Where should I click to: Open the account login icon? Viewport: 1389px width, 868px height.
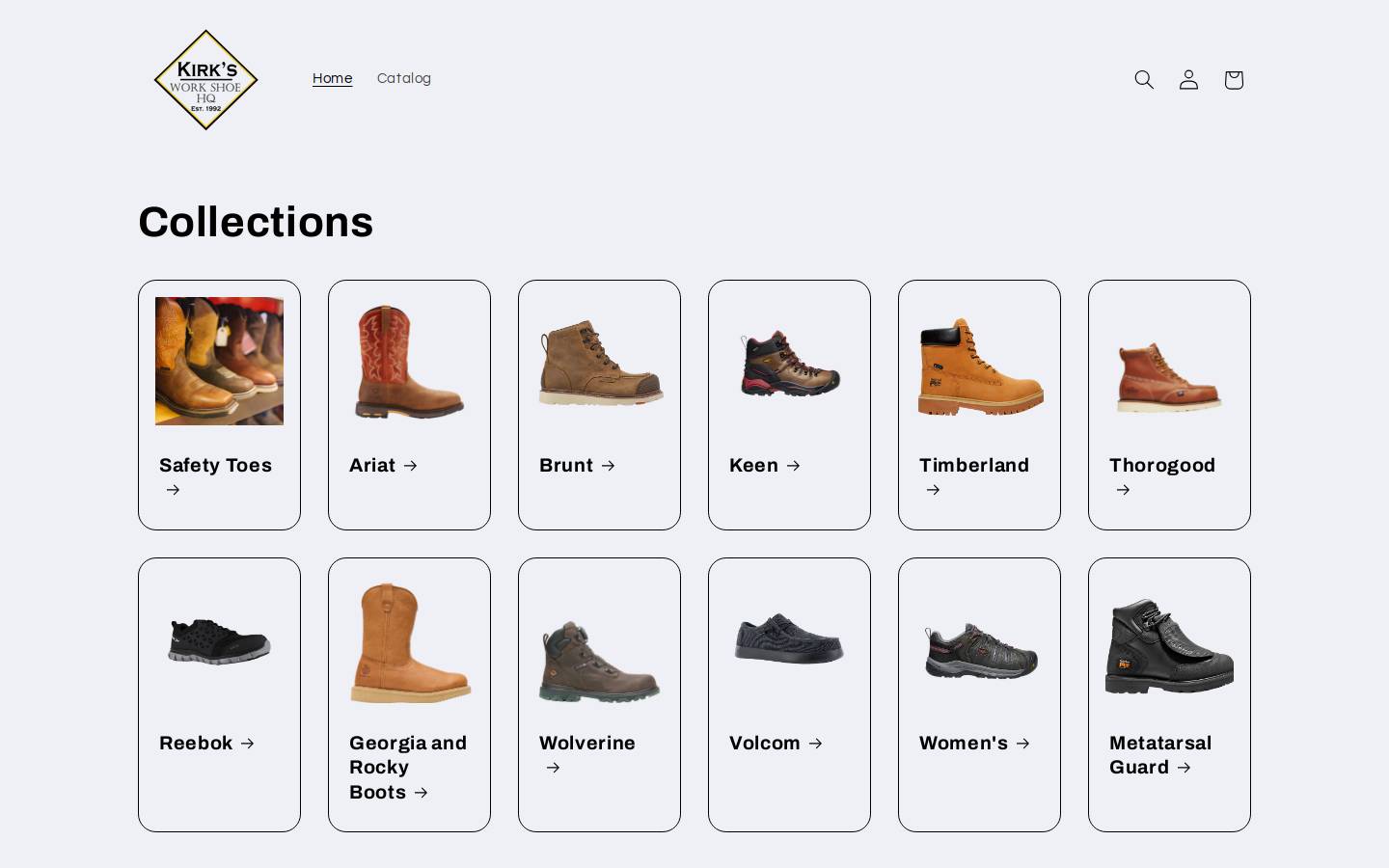pyautogui.click(x=1188, y=79)
